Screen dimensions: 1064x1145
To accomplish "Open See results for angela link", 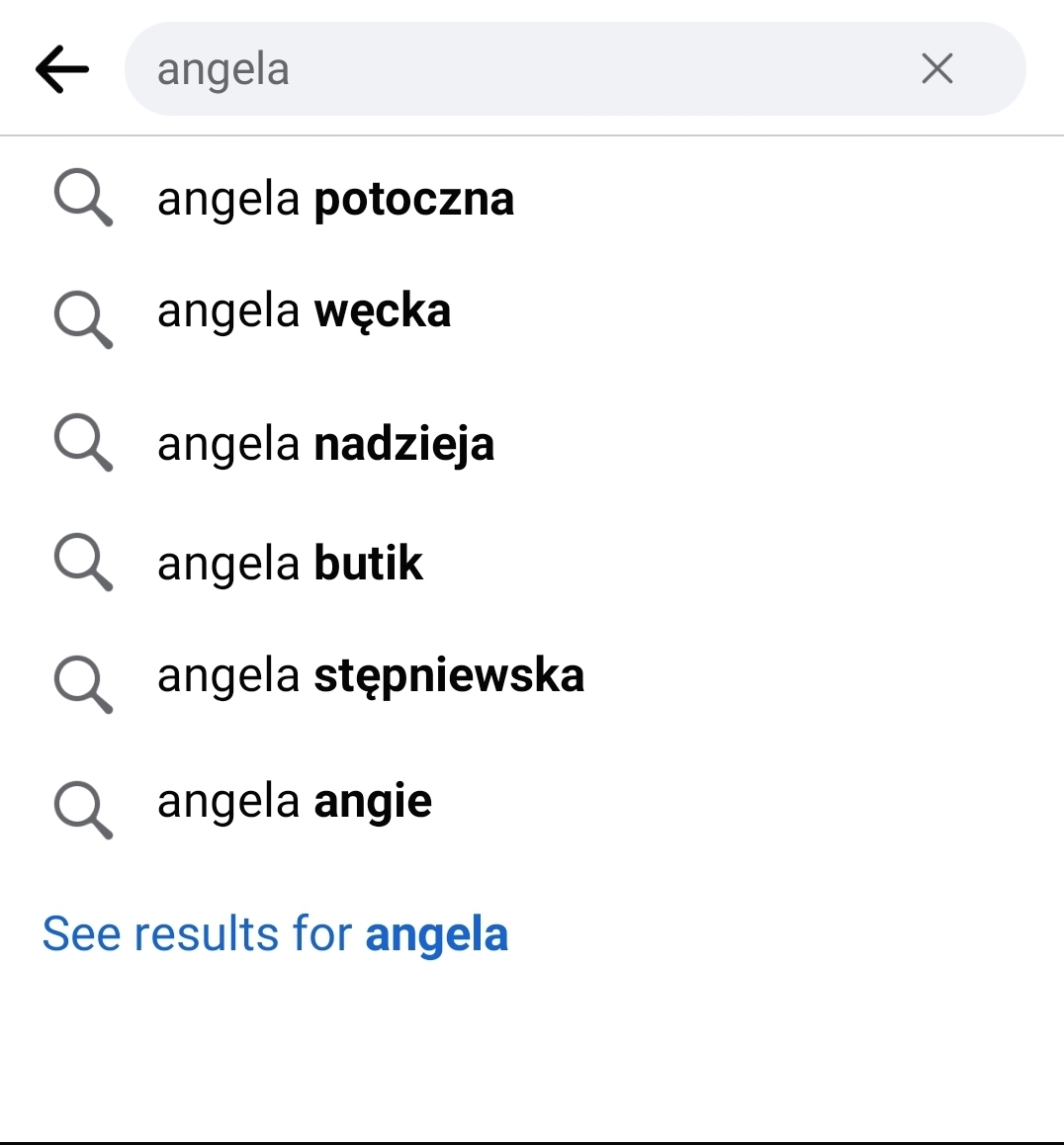I will (275, 933).
